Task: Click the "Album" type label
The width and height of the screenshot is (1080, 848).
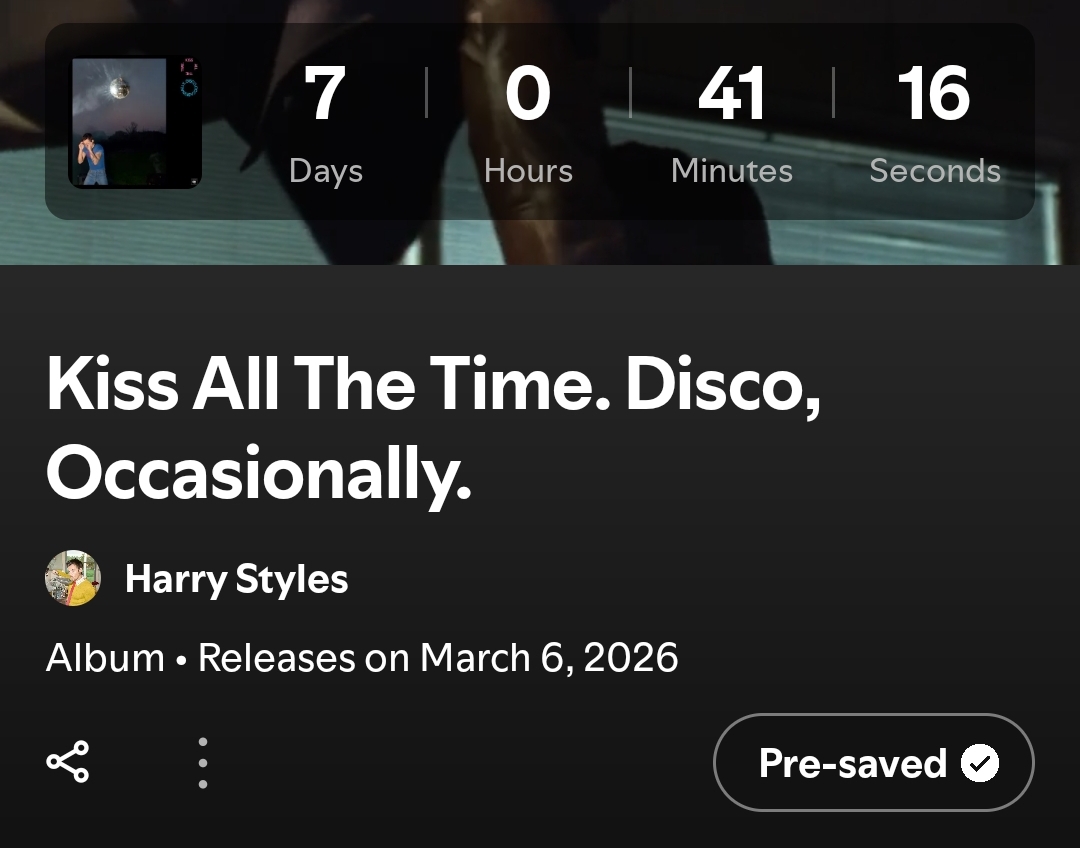Action: click(x=105, y=658)
